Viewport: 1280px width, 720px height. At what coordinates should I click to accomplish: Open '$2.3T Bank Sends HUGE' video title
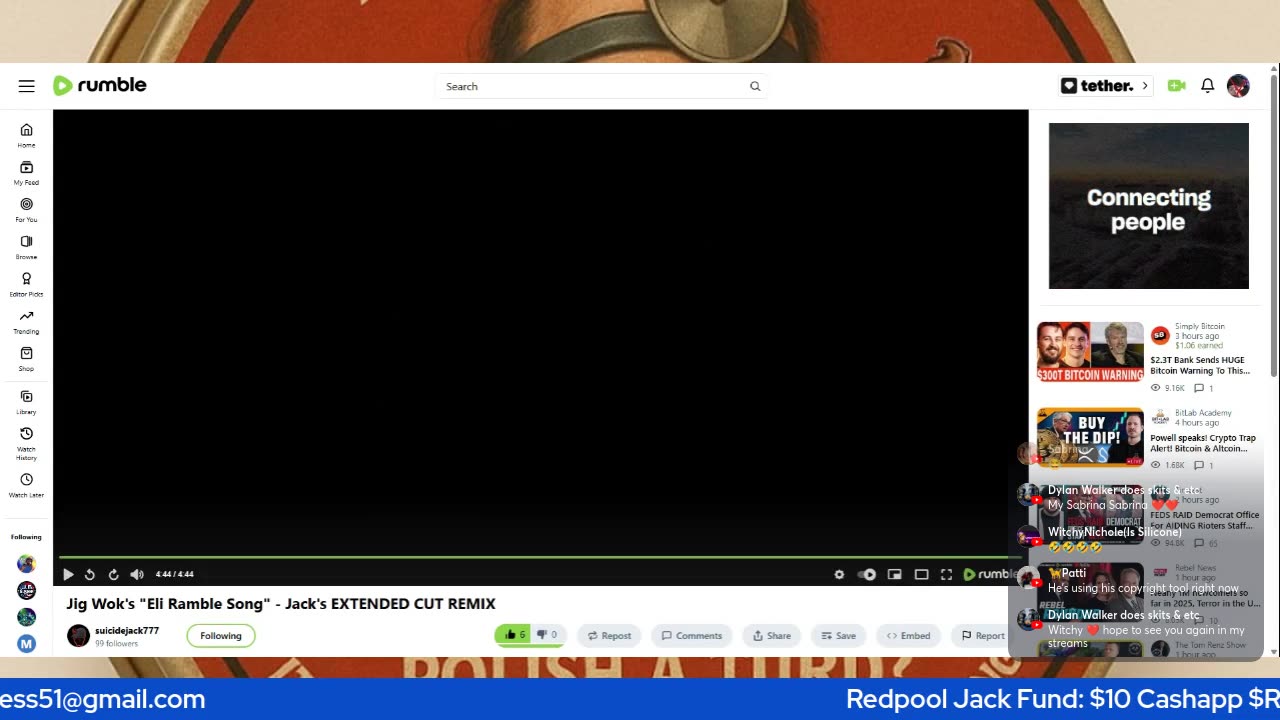point(1200,365)
